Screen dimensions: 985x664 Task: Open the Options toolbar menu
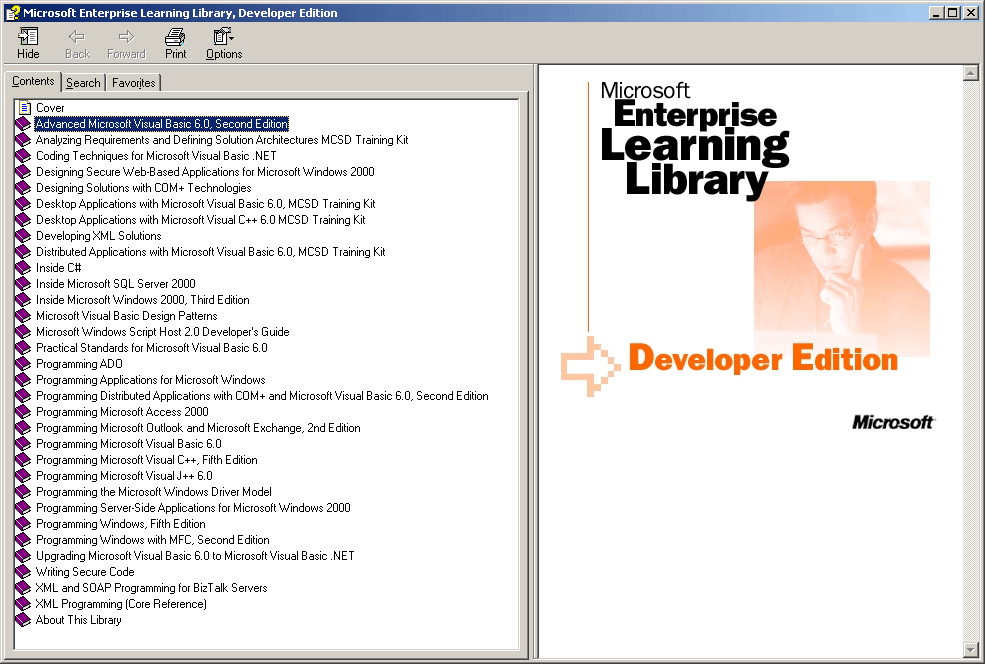point(224,44)
